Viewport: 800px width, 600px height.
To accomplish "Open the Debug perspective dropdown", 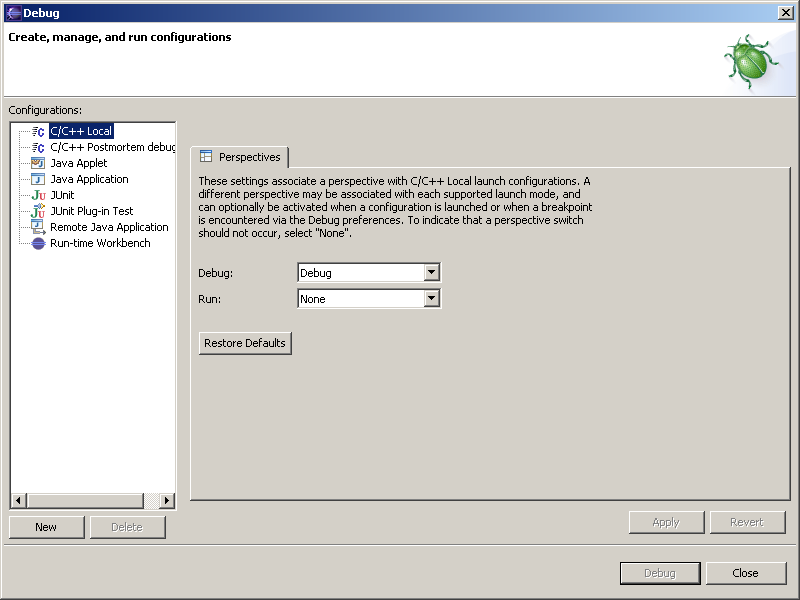I will pyautogui.click(x=431, y=273).
